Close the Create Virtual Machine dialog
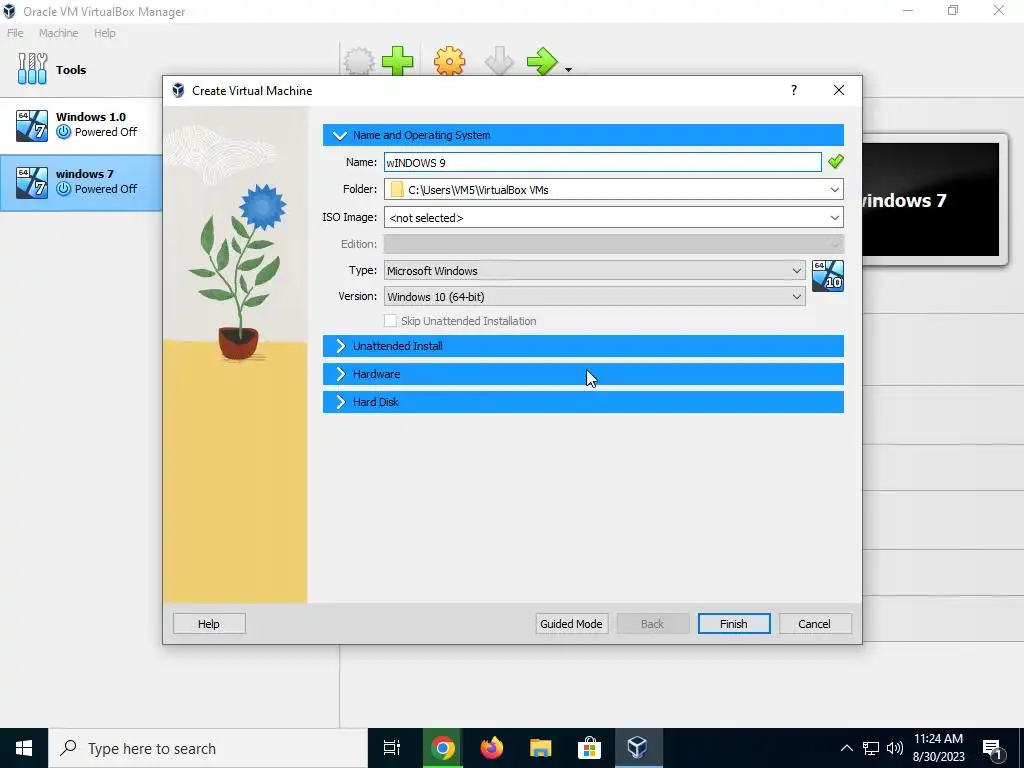 point(839,90)
